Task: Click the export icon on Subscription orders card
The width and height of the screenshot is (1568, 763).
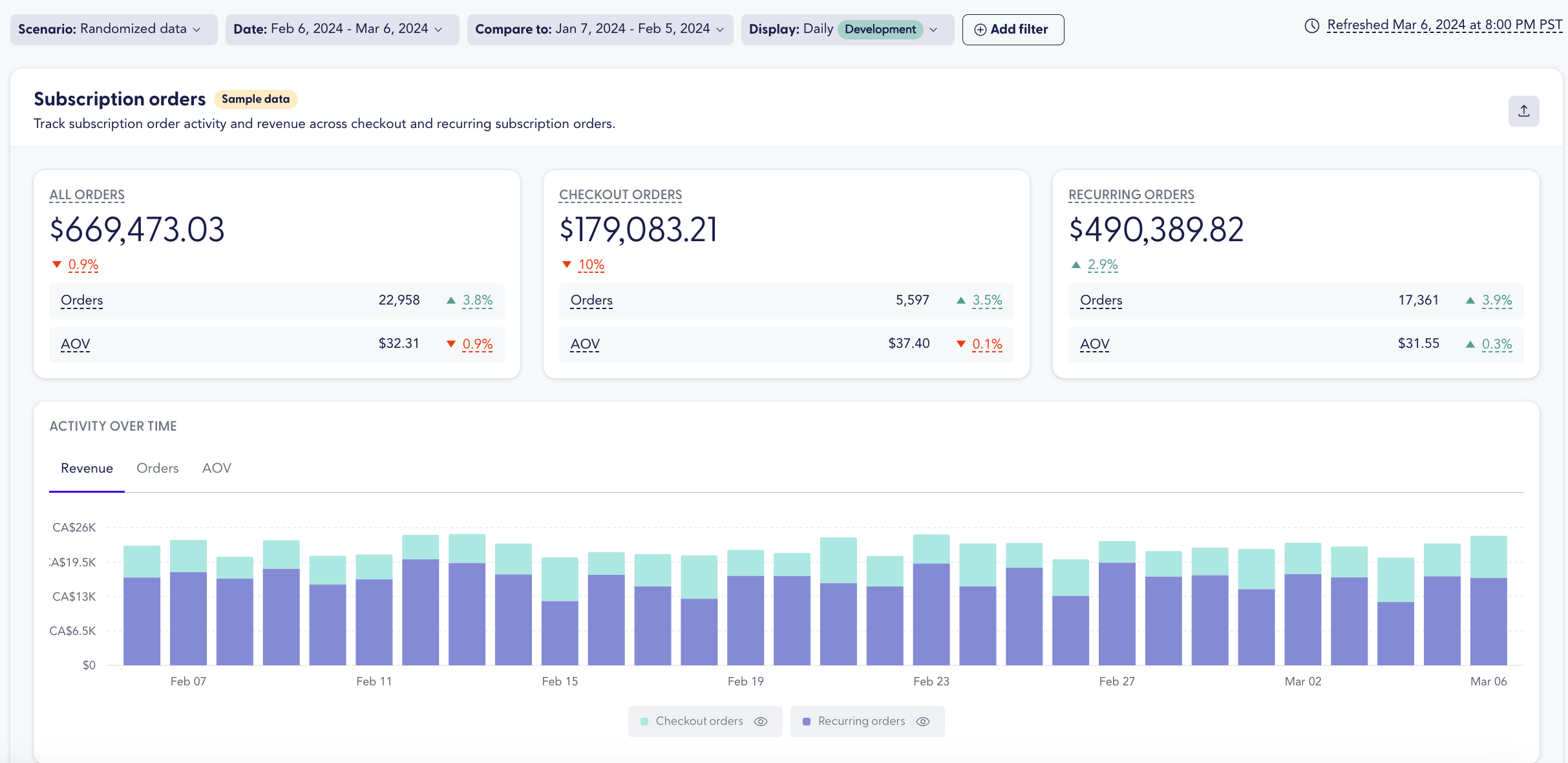Action: [1523, 111]
